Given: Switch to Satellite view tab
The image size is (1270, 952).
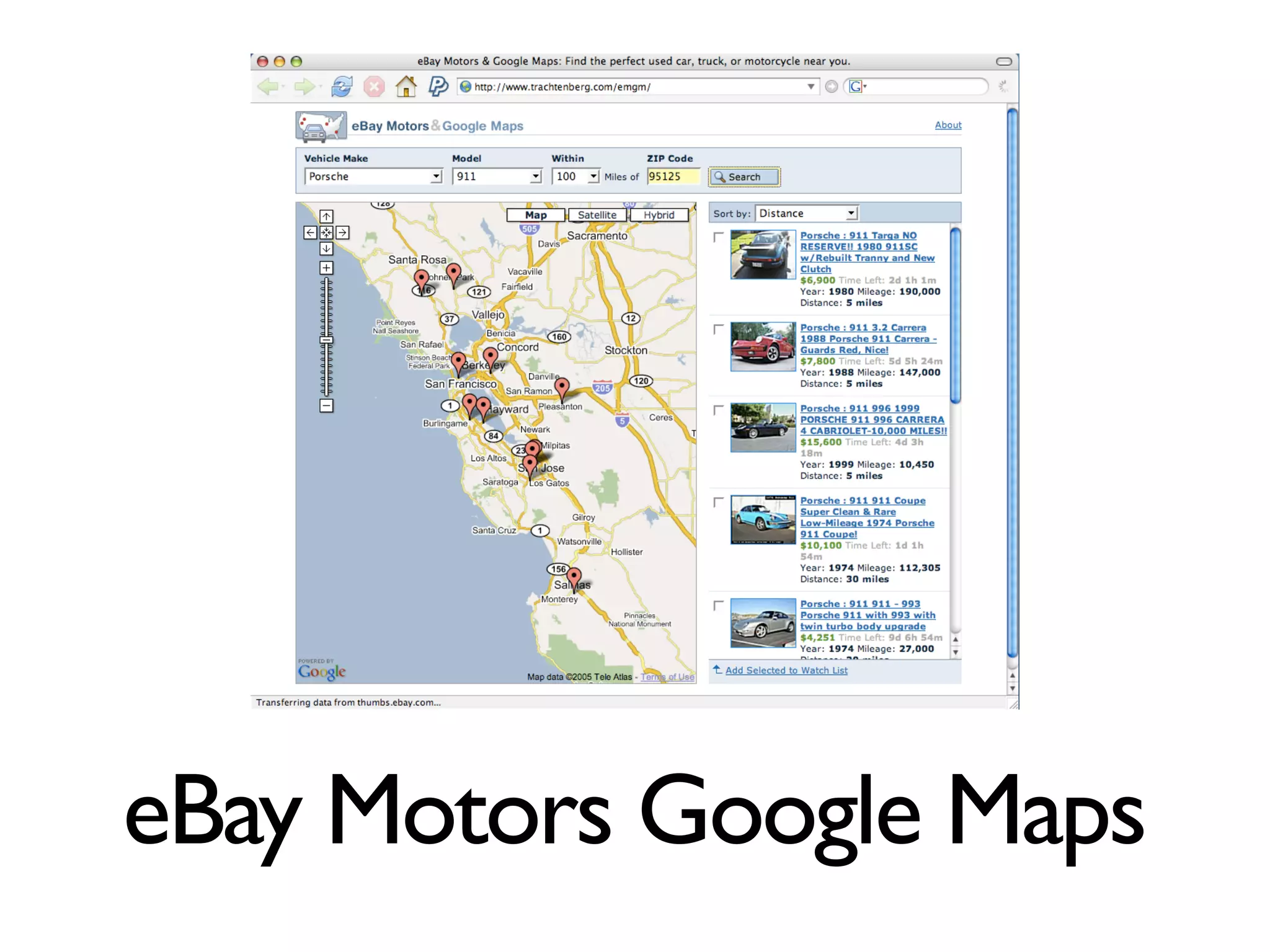Looking at the screenshot, I should pyautogui.click(x=597, y=215).
